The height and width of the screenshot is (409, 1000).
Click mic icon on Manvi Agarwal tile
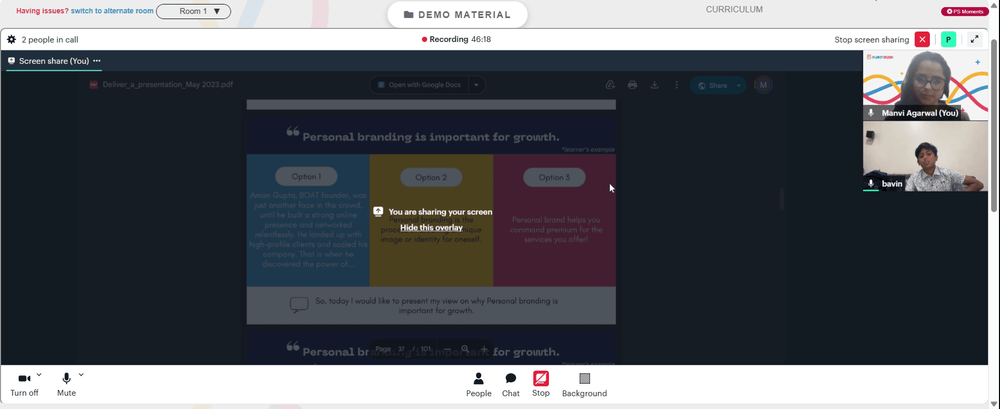click(871, 113)
